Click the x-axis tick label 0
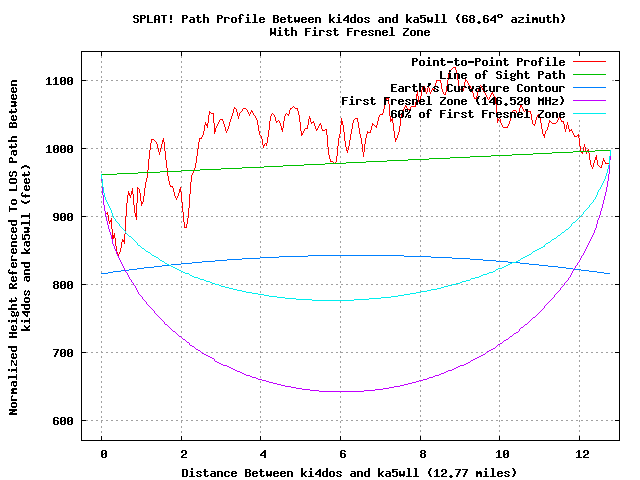The width and height of the screenshot is (640, 480). coord(104,454)
